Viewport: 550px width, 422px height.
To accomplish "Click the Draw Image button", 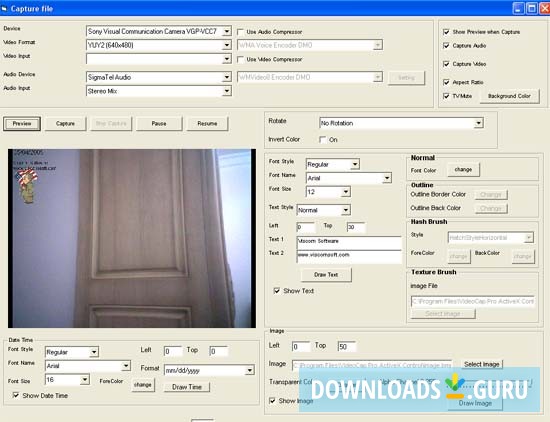I will click(475, 403).
